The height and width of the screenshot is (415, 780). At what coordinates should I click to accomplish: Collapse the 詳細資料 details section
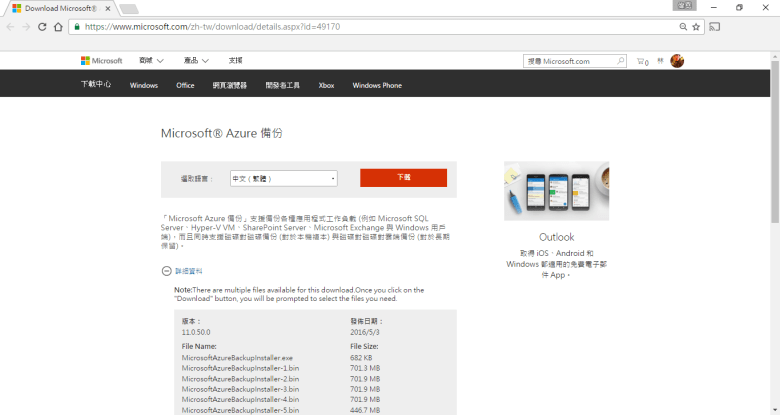click(167, 271)
